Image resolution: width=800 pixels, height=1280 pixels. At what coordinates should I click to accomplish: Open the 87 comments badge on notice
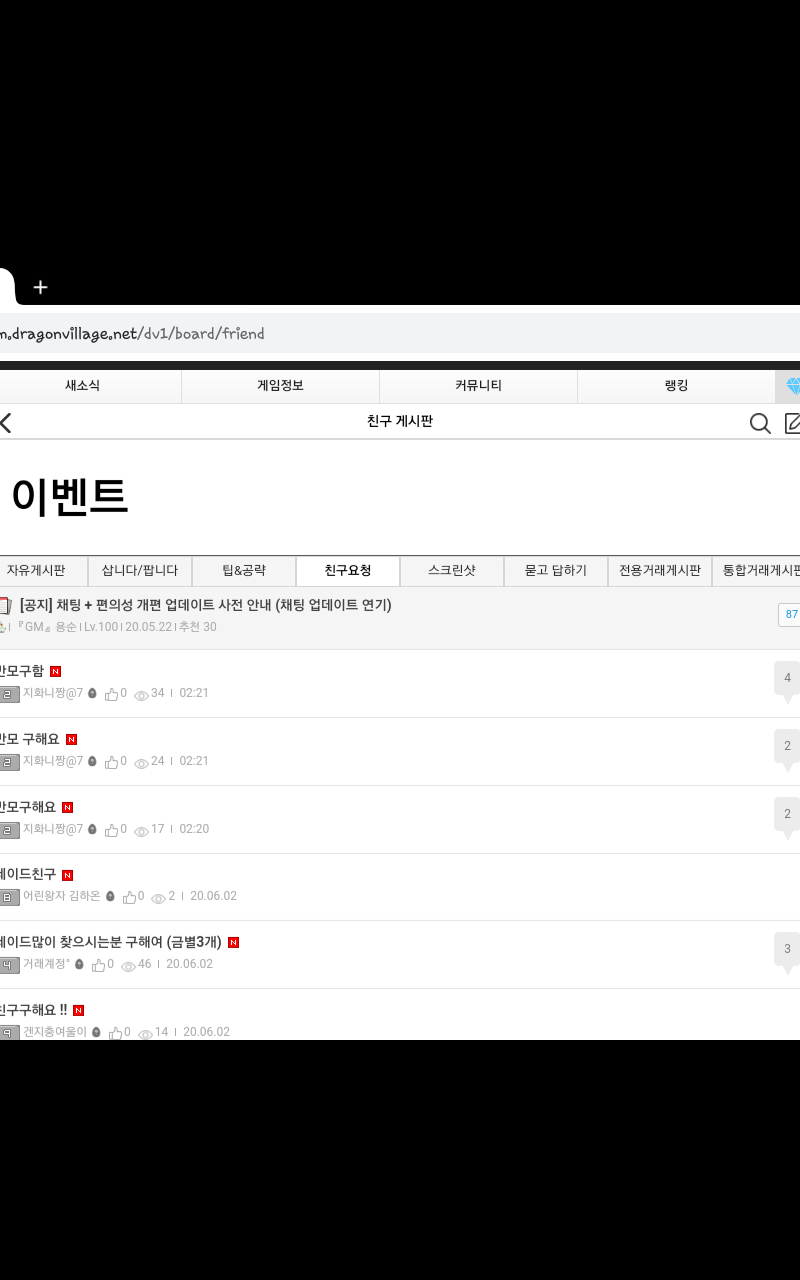click(790, 615)
